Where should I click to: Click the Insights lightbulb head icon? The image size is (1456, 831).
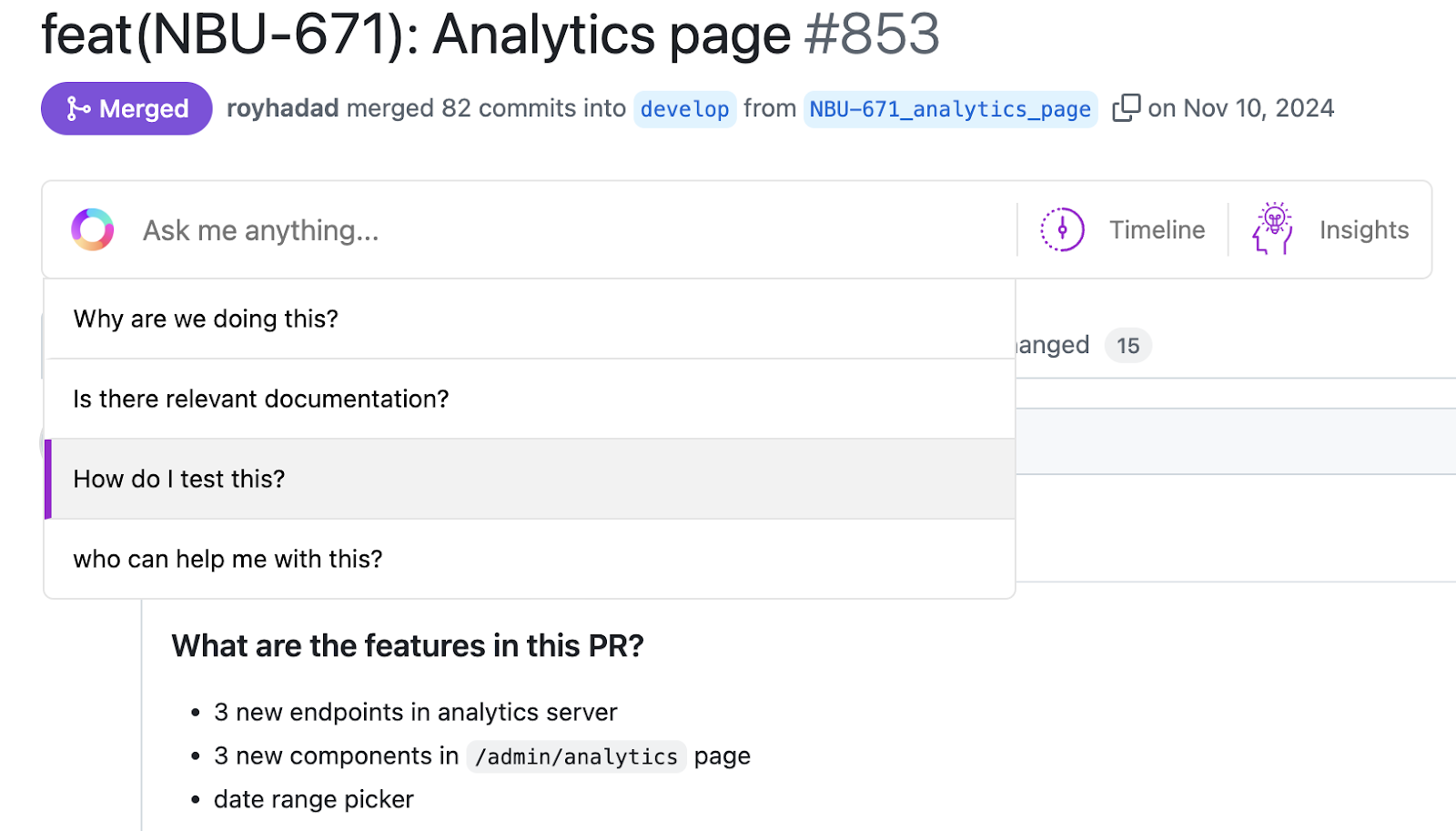[1273, 228]
